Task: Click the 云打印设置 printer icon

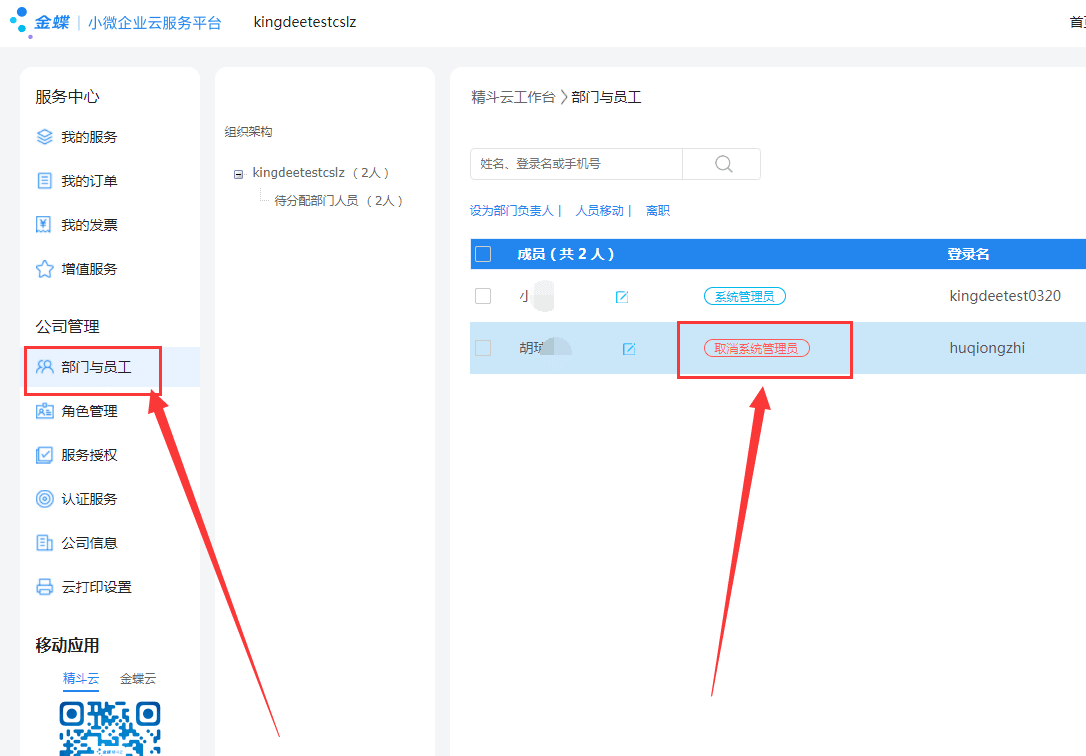Action: pos(44,587)
